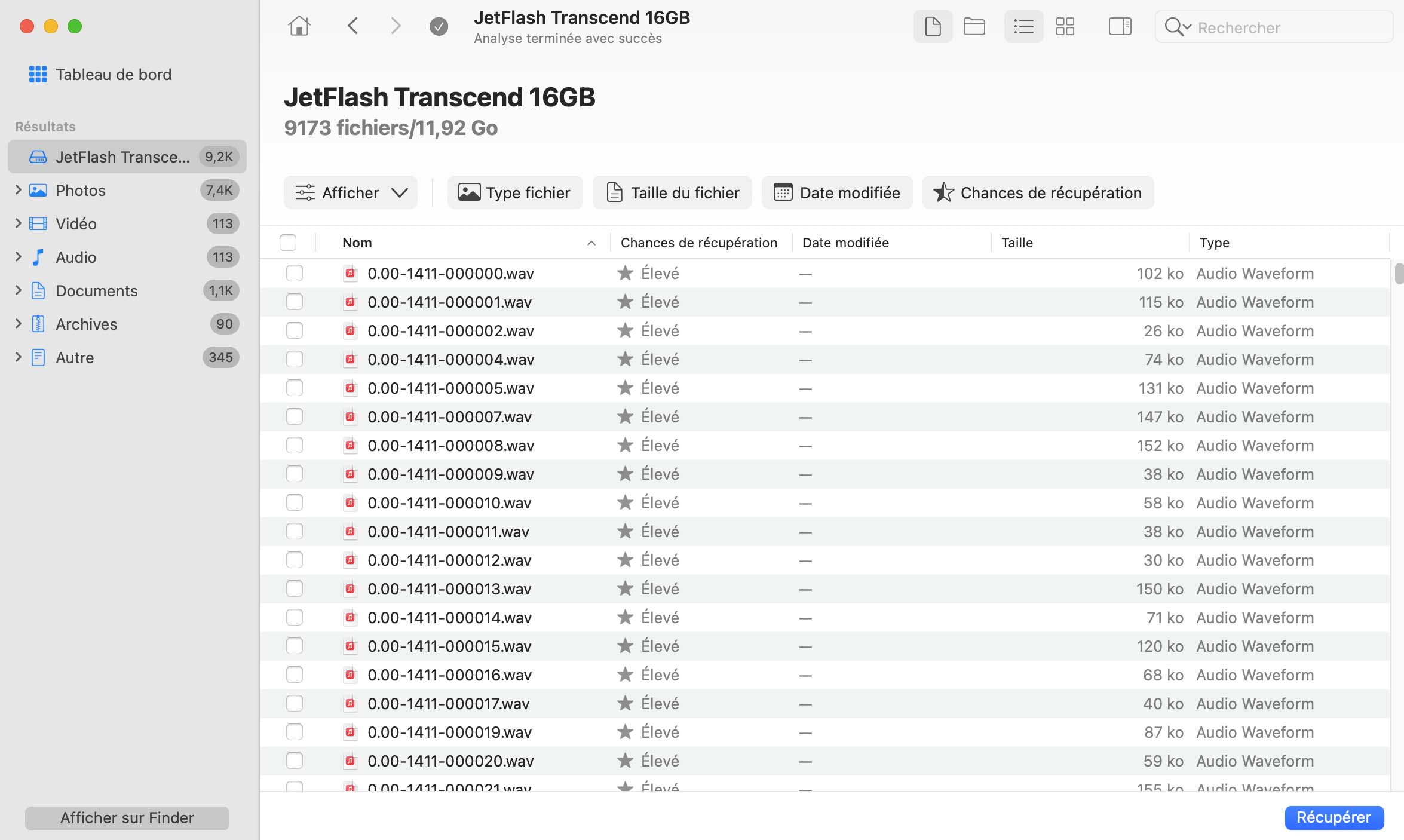Check the box for 0.00-1411-000004.wav

pos(294,359)
